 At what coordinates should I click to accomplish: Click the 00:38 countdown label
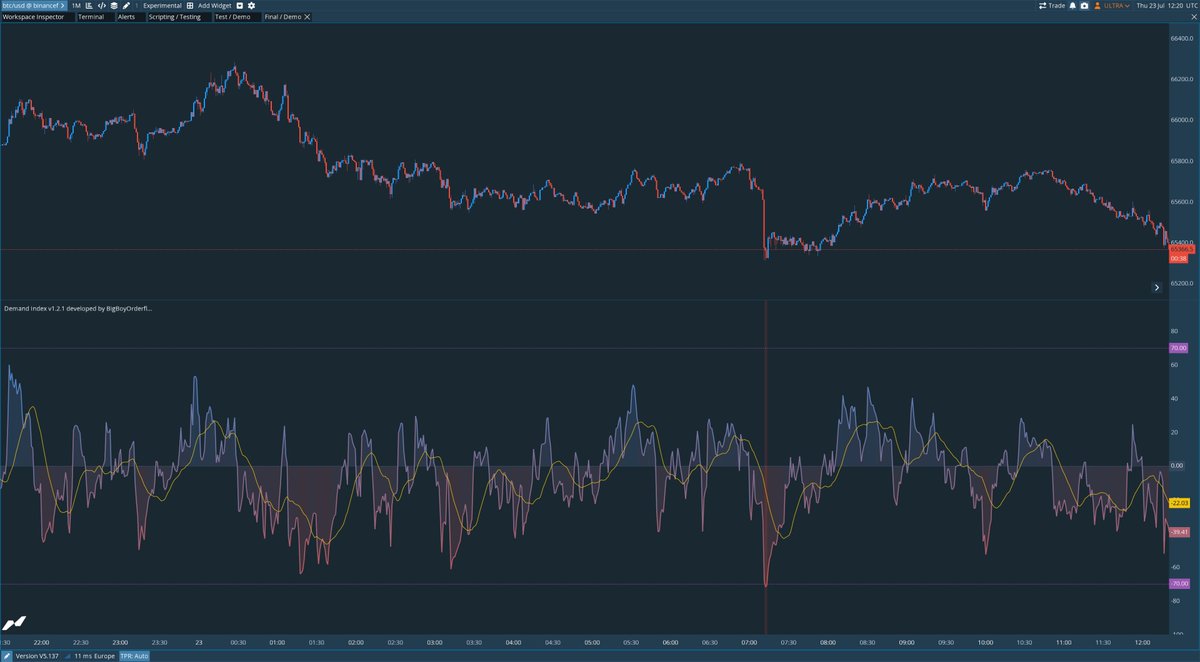(1177, 258)
